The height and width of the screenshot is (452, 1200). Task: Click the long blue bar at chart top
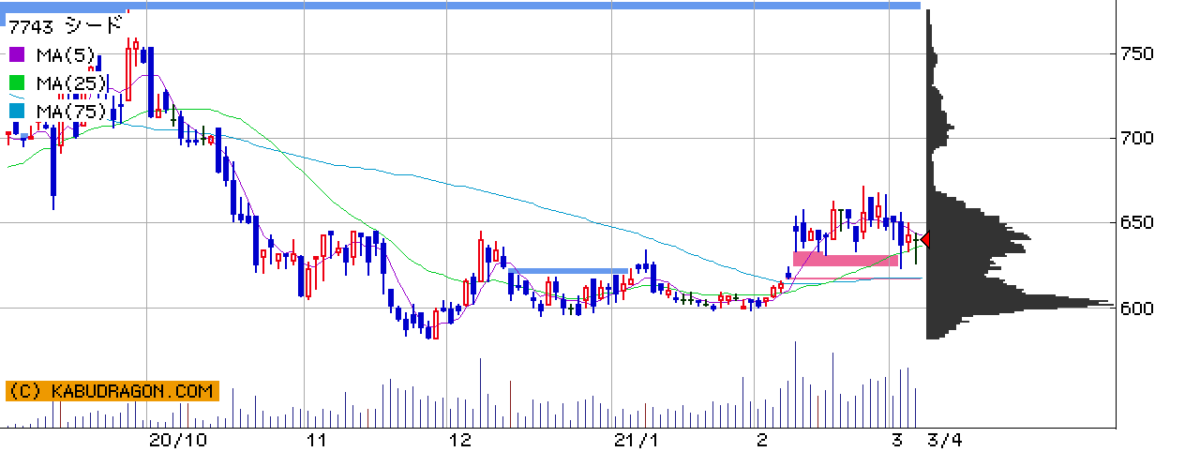[x=460, y=6]
